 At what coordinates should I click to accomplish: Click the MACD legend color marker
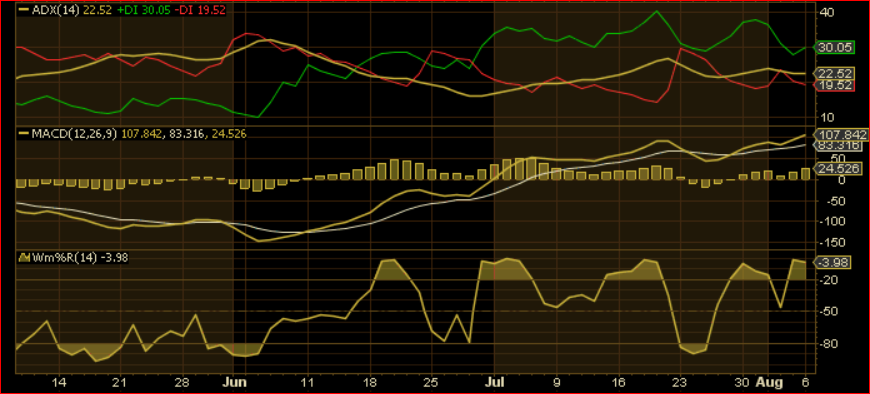coord(24,134)
